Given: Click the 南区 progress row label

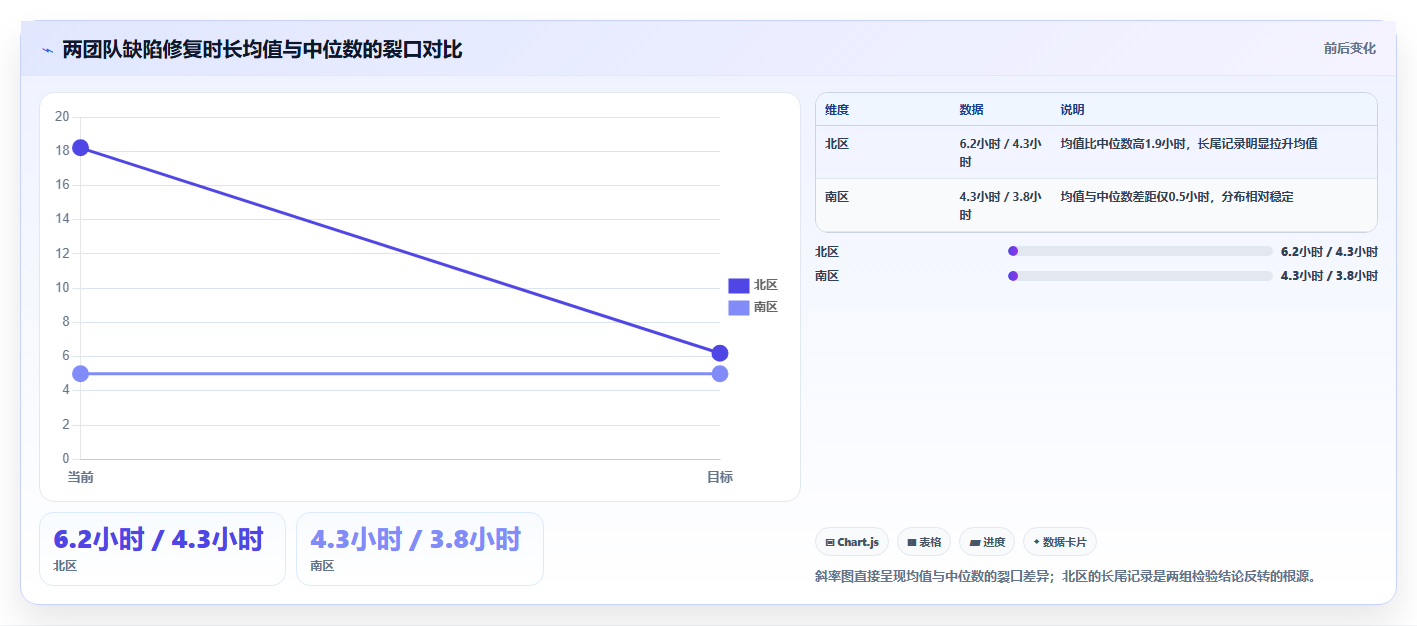Looking at the screenshot, I should (827, 276).
